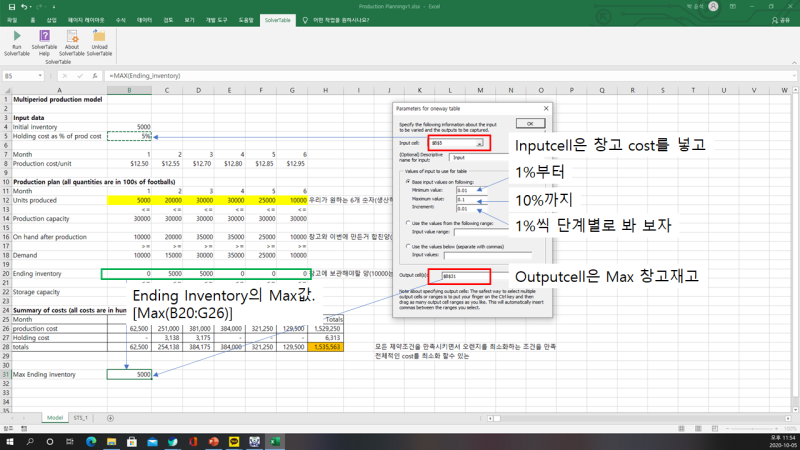Save the workbook from Quick Access toolbar

12,7
